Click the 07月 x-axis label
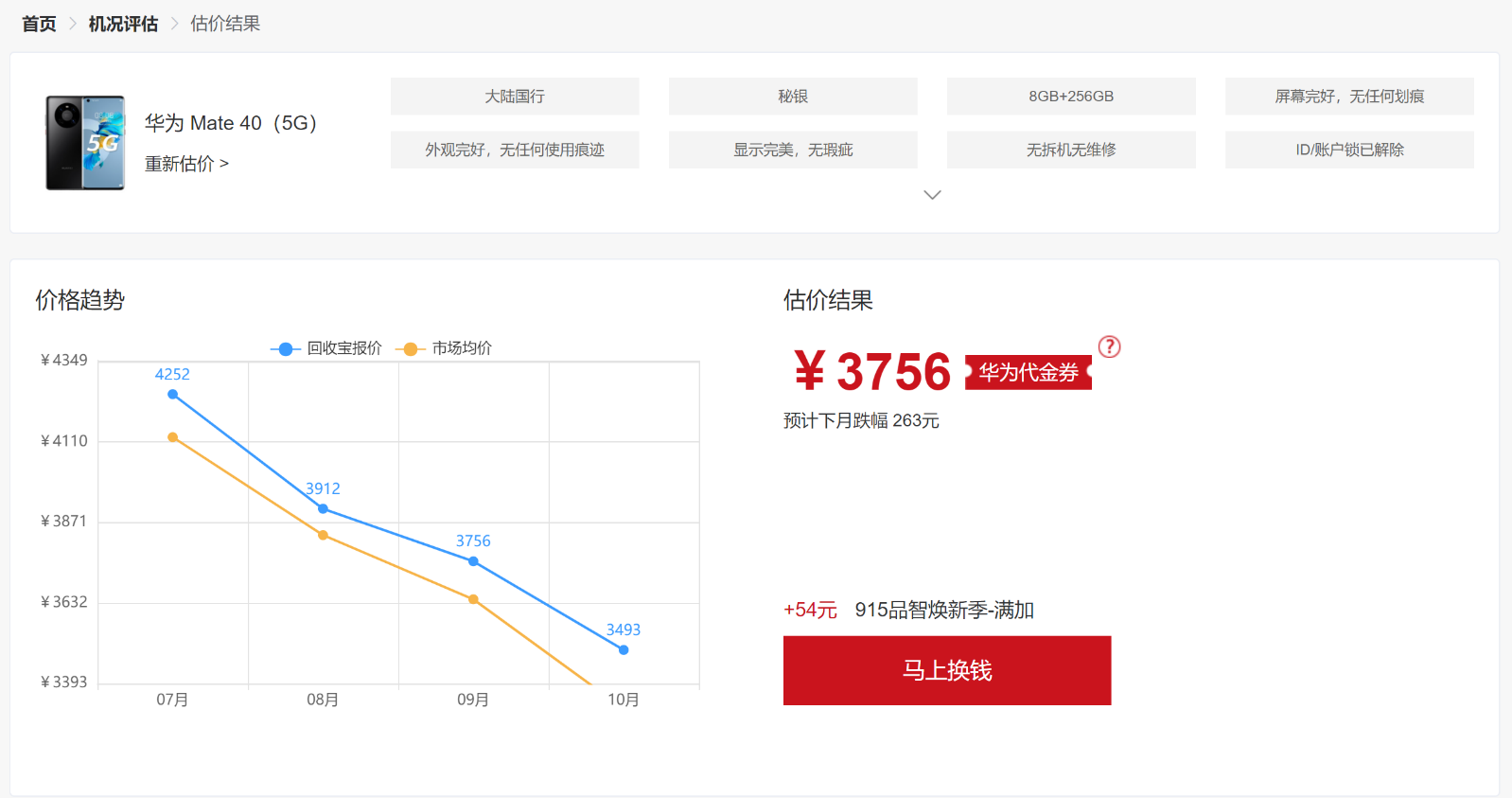 click(x=172, y=700)
